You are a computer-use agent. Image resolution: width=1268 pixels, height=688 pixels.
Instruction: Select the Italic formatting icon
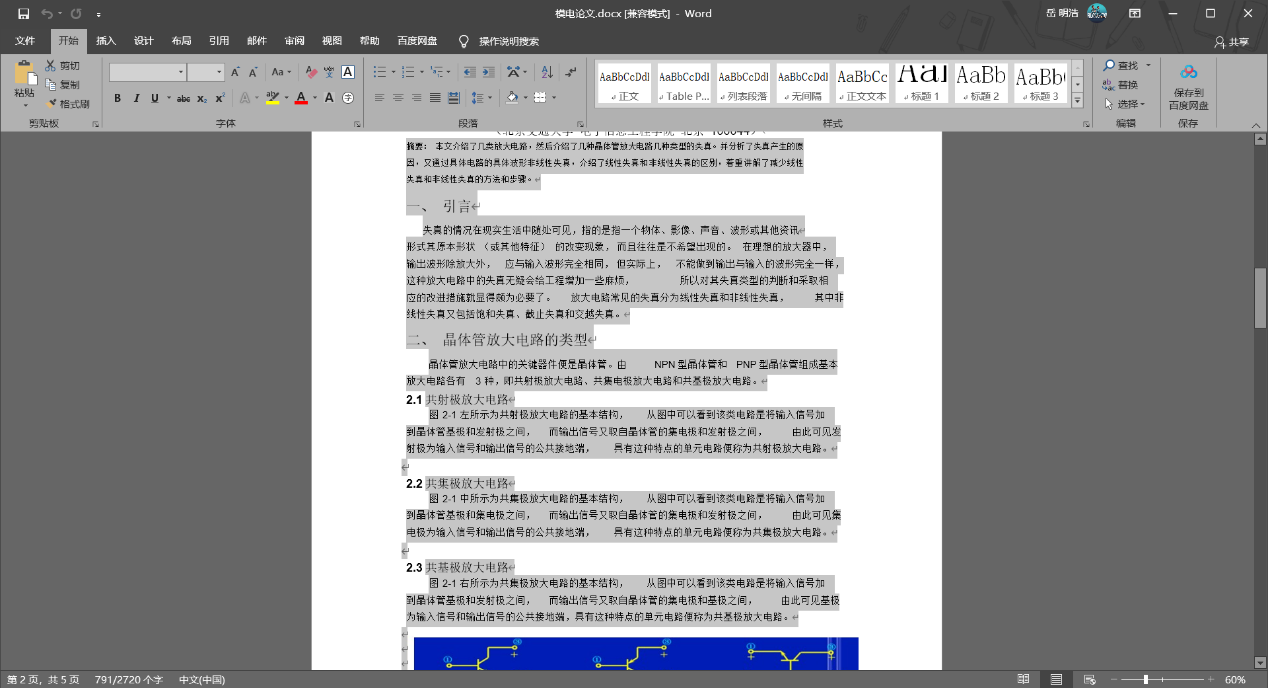(x=136, y=98)
